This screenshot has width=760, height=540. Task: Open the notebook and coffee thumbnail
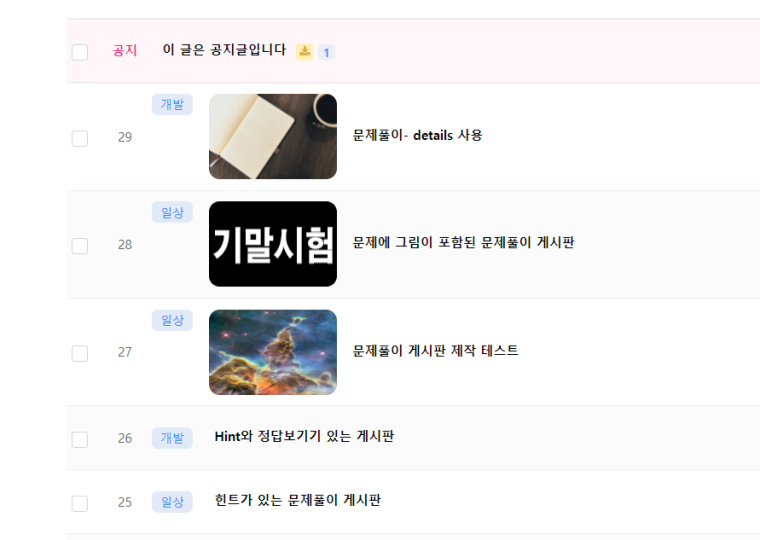coord(273,136)
